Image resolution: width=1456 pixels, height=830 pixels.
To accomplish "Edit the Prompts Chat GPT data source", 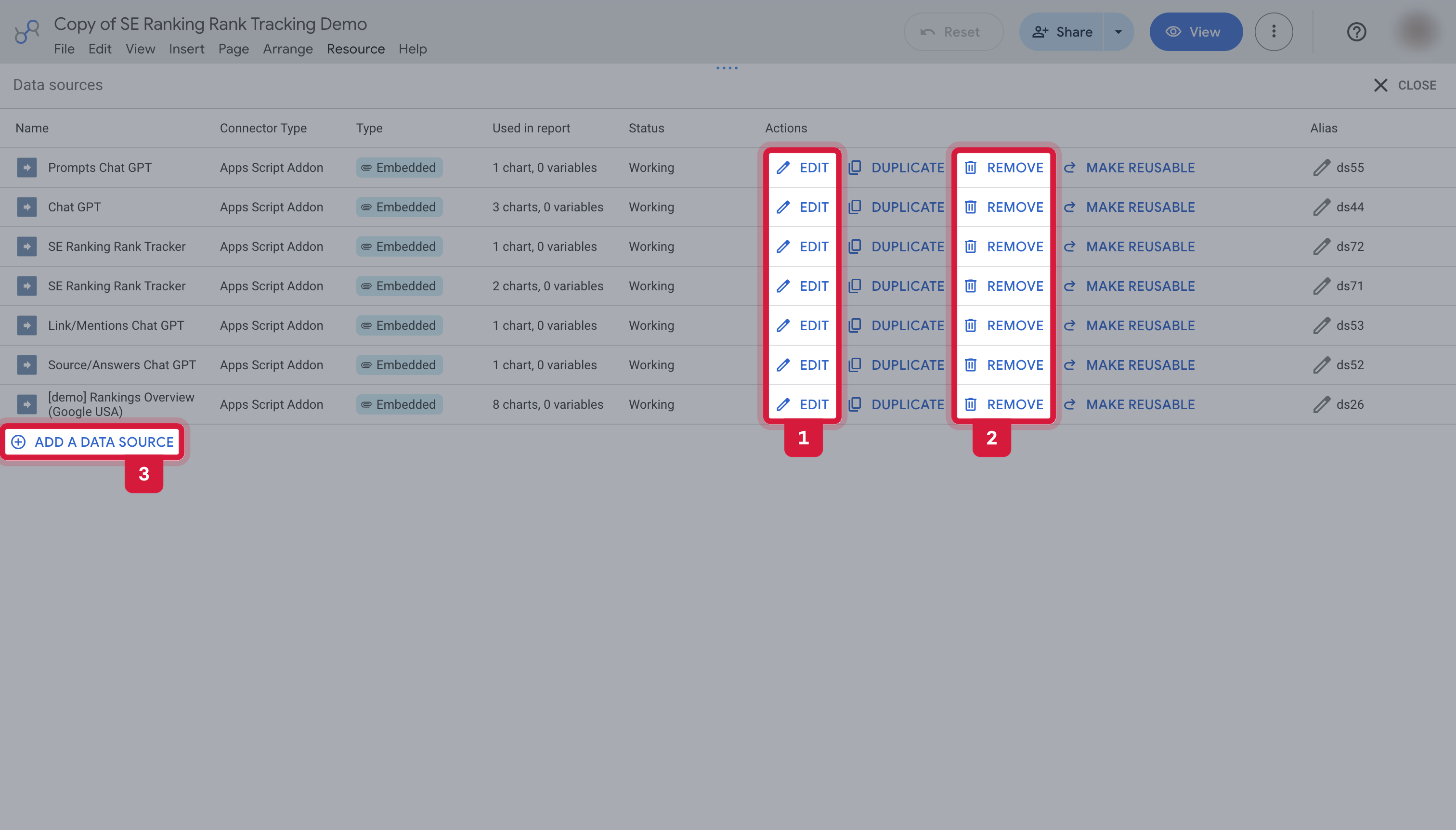I will click(x=802, y=168).
